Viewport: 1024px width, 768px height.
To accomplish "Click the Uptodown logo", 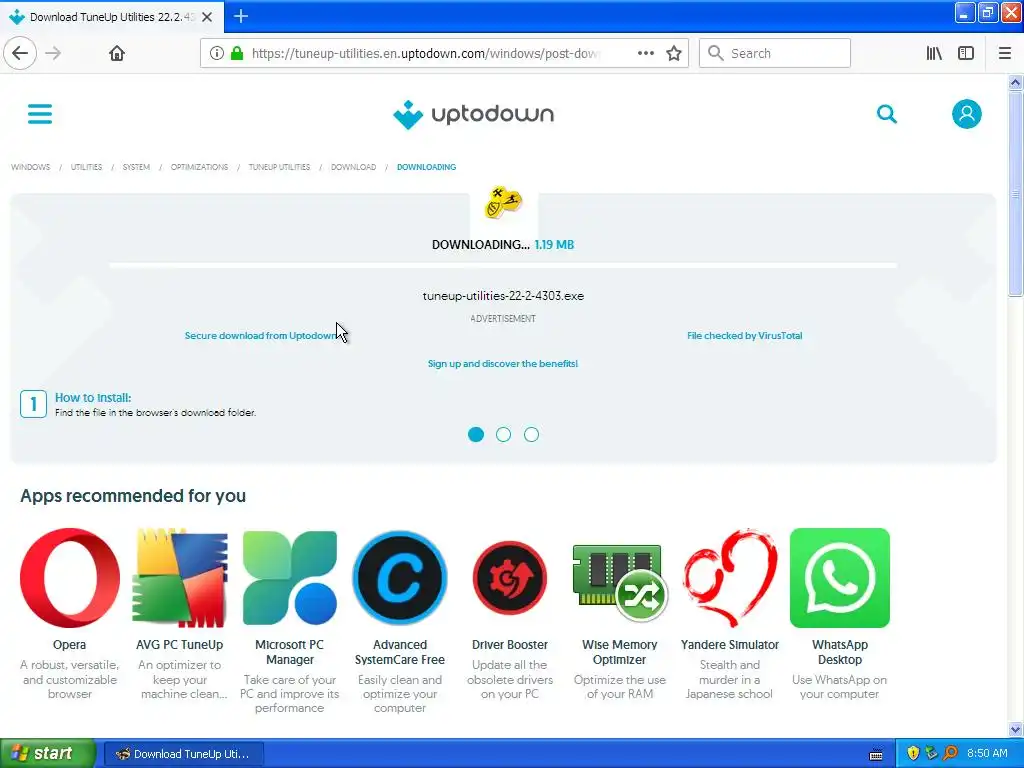I will pyautogui.click(x=473, y=114).
